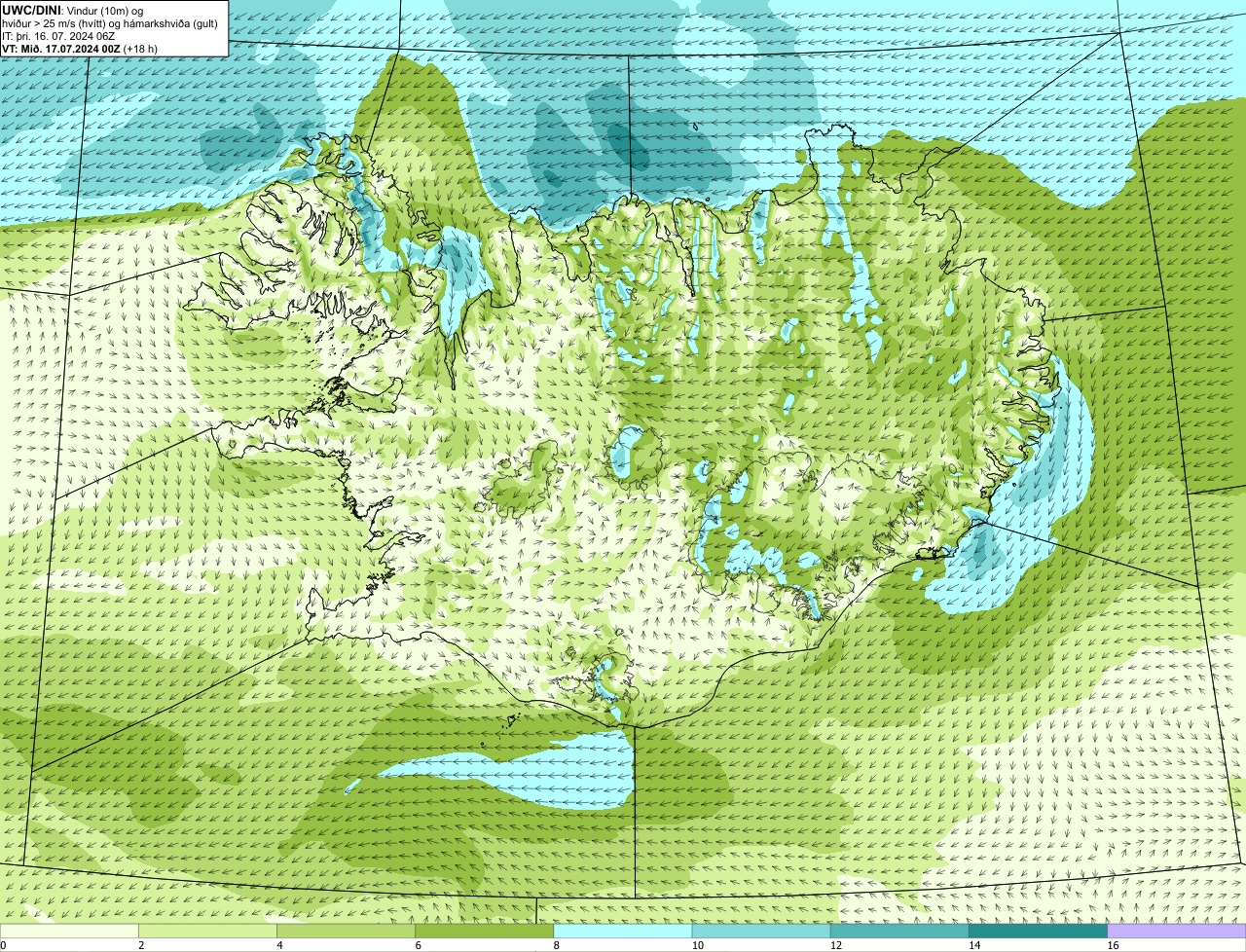Click the 'UWC/DINI: Vindur (10m) og' title line

click(73, 10)
